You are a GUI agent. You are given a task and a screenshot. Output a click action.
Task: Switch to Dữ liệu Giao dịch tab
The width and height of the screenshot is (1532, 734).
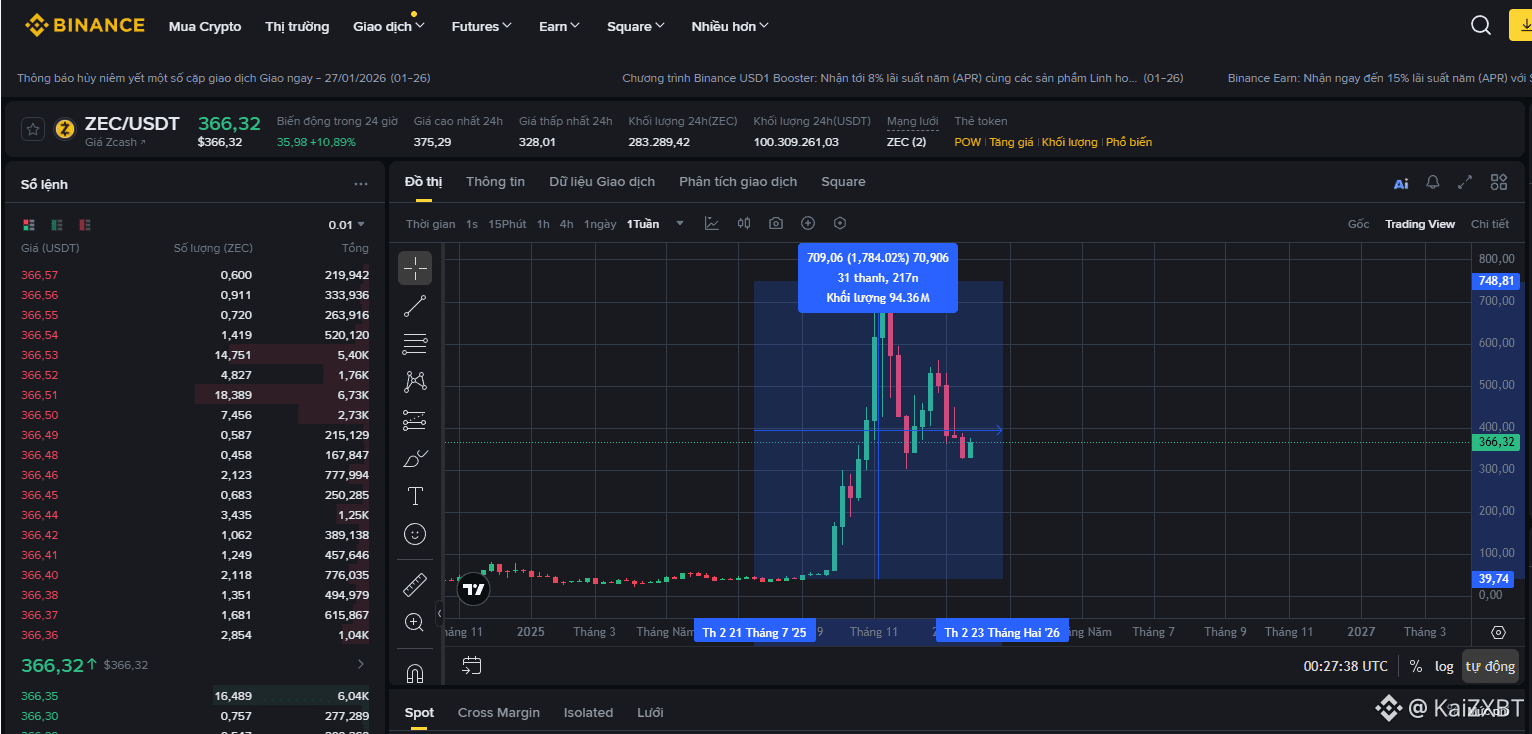pyautogui.click(x=602, y=182)
